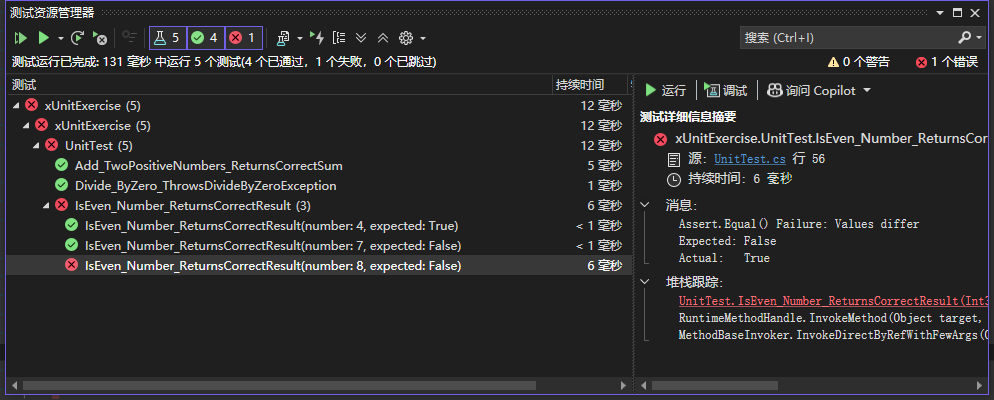Collapse the IsEven_Number_ReturnsCorrectResult (3) group

(x=48, y=206)
